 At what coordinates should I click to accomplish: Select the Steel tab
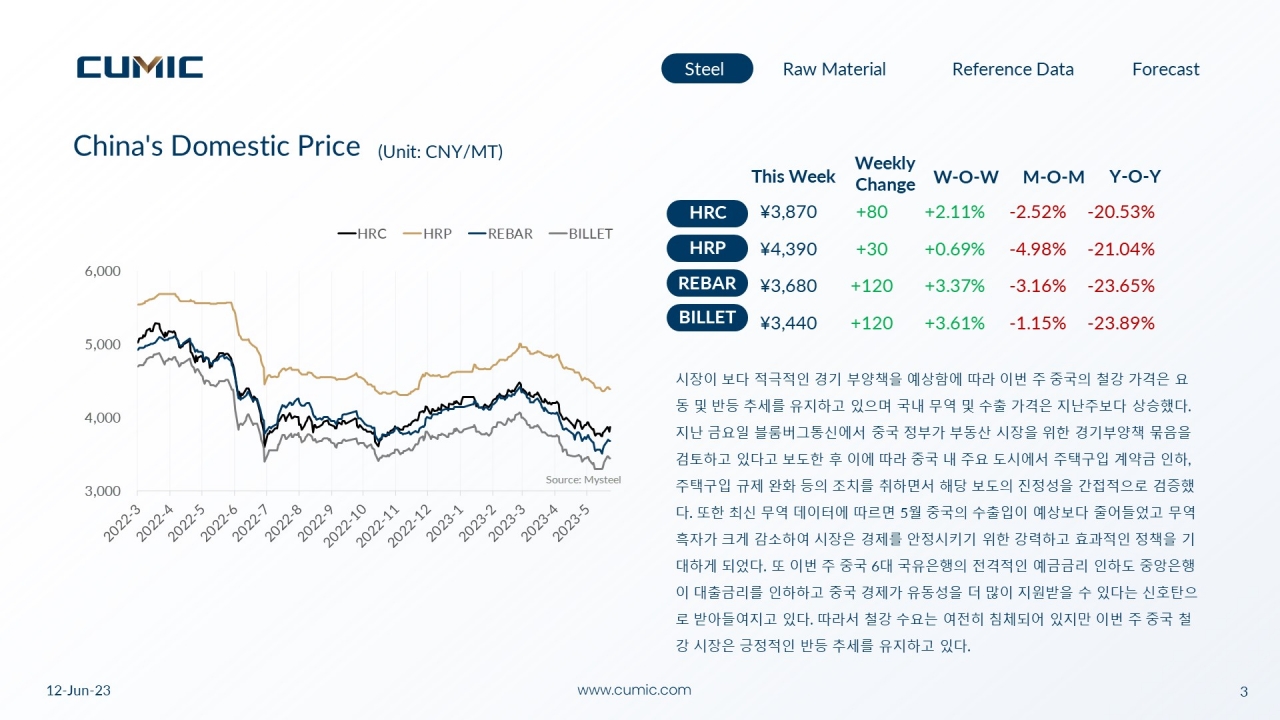(706, 69)
